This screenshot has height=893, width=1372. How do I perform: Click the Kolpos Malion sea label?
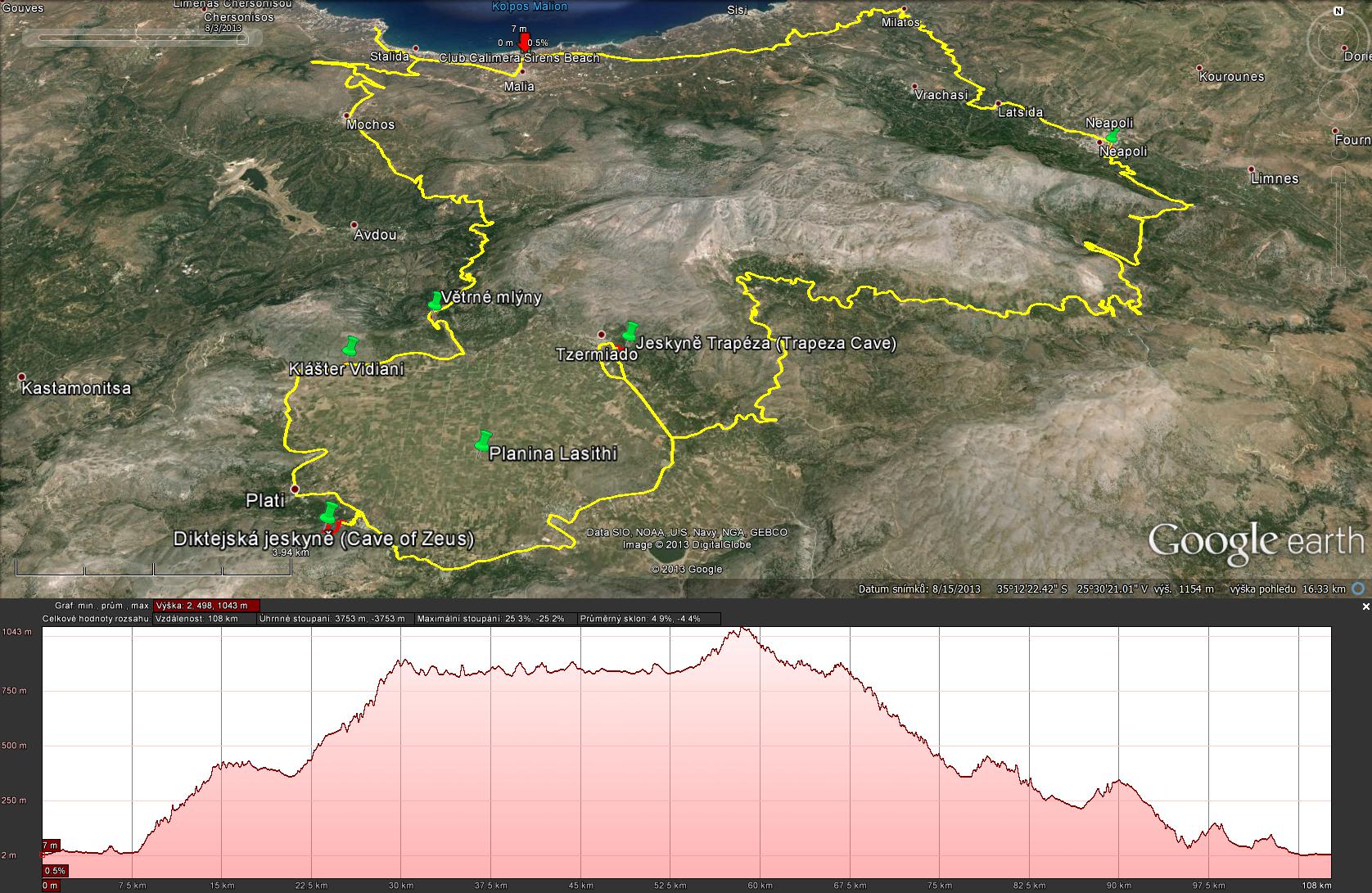(x=529, y=7)
